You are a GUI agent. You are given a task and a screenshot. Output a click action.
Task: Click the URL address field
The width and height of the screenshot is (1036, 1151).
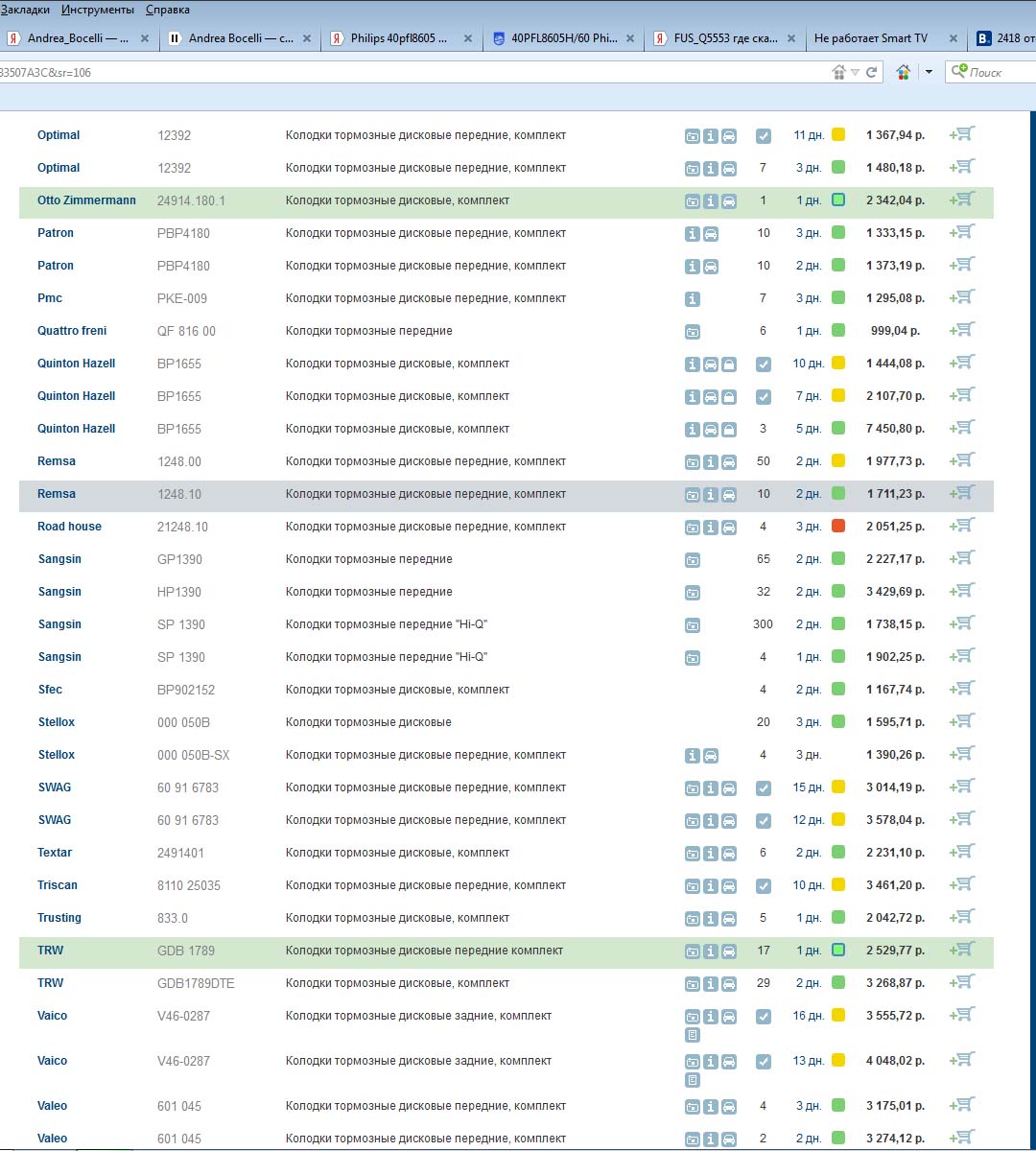click(412, 72)
